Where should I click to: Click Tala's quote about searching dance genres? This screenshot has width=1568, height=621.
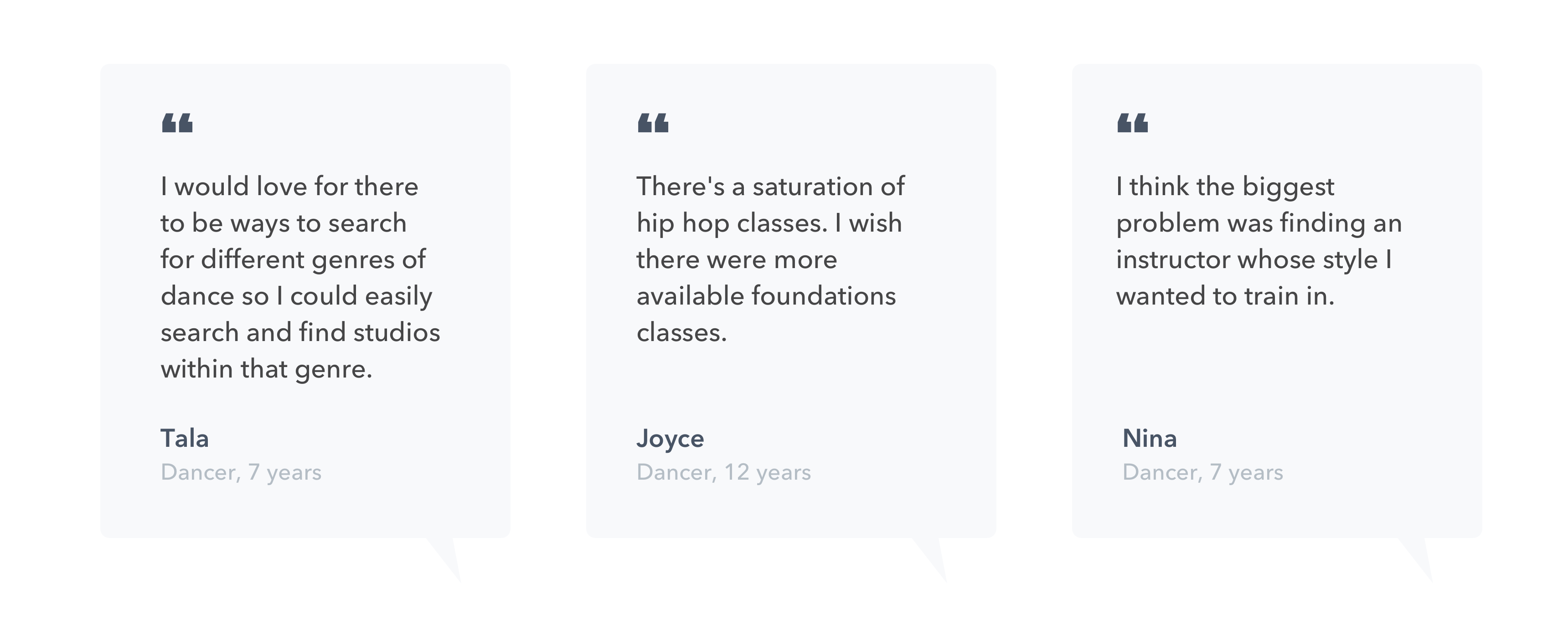point(300,278)
